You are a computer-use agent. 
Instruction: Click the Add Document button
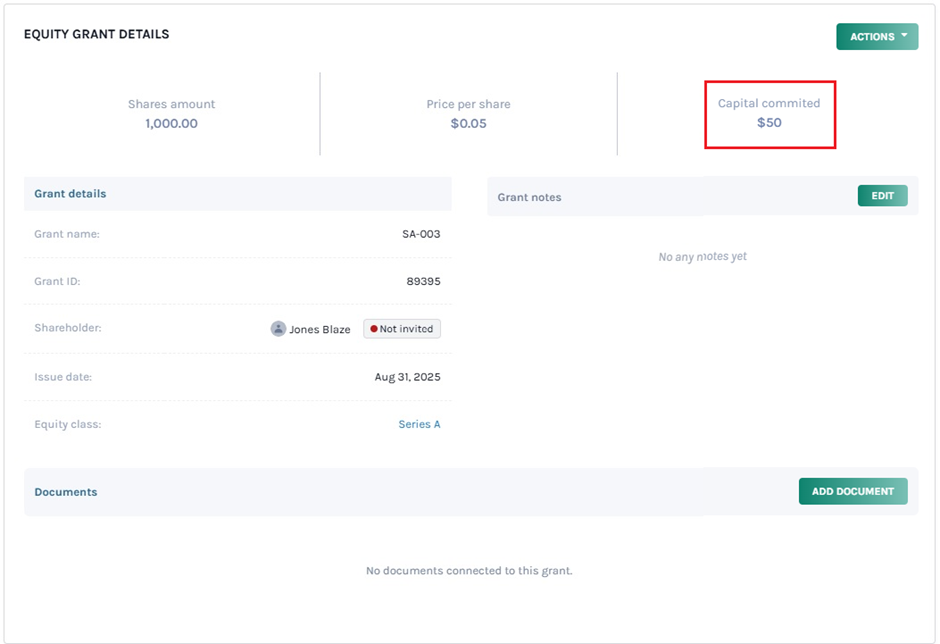pyautogui.click(x=852, y=491)
